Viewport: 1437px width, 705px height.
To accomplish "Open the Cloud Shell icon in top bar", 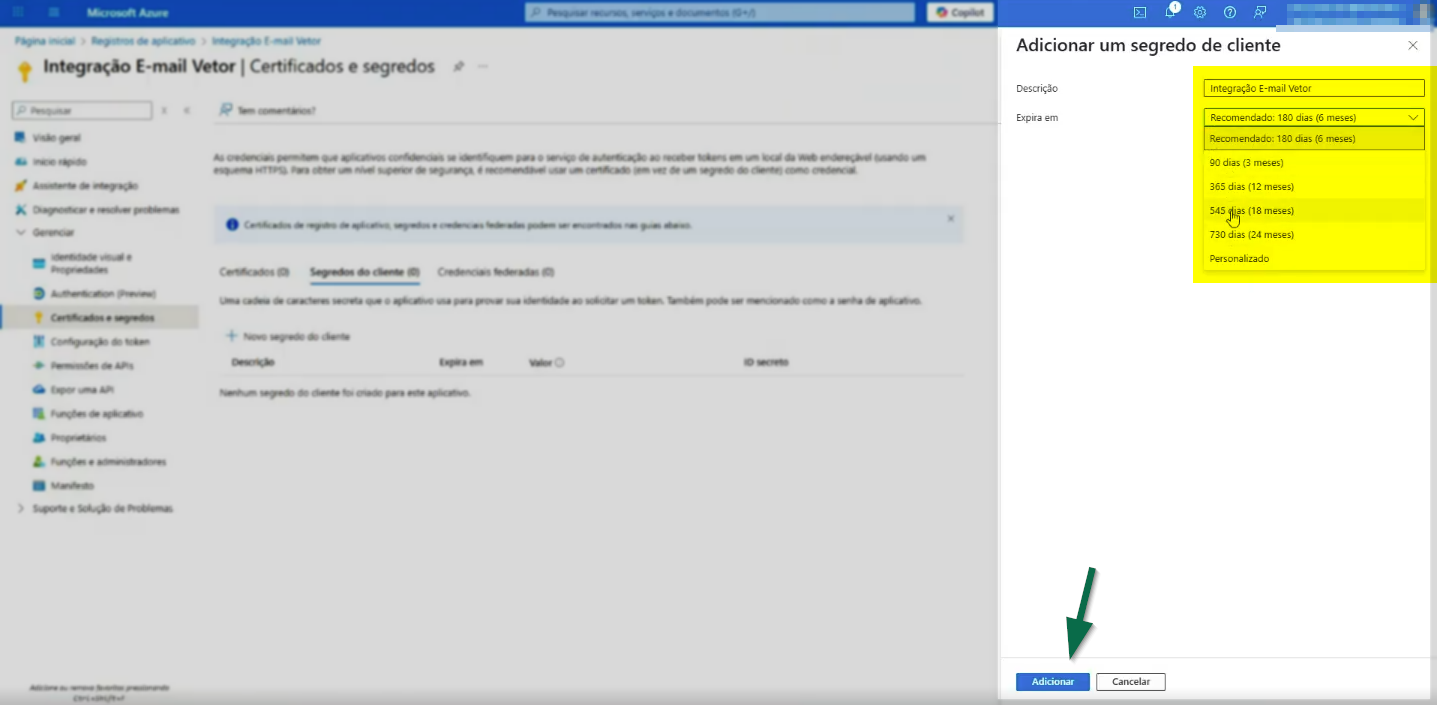I will pyautogui.click(x=1140, y=12).
